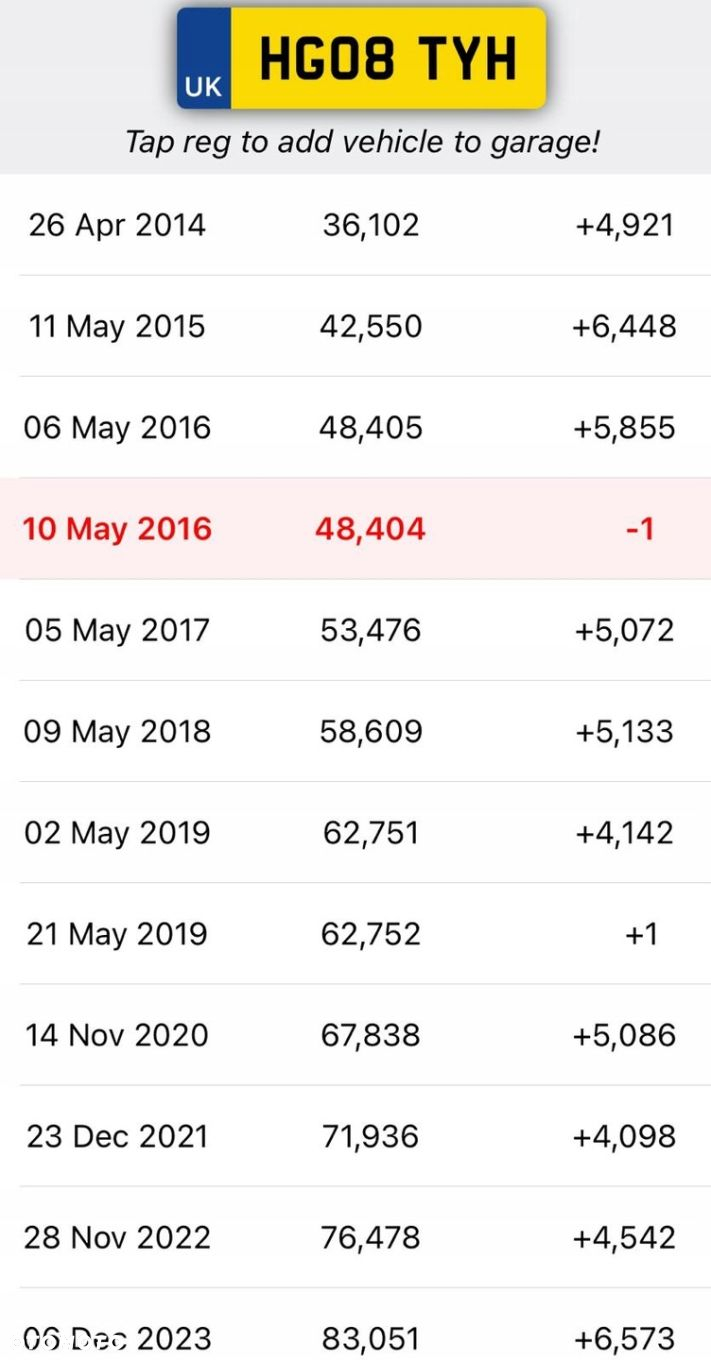Select the 21 May 2019 row

[x=355, y=933]
